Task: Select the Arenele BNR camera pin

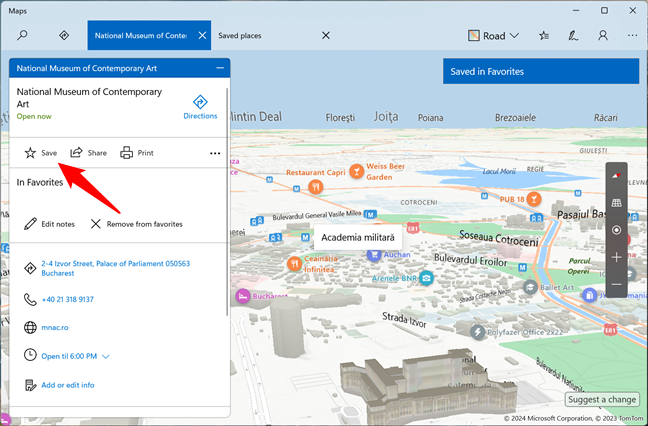Action: pos(426,278)
